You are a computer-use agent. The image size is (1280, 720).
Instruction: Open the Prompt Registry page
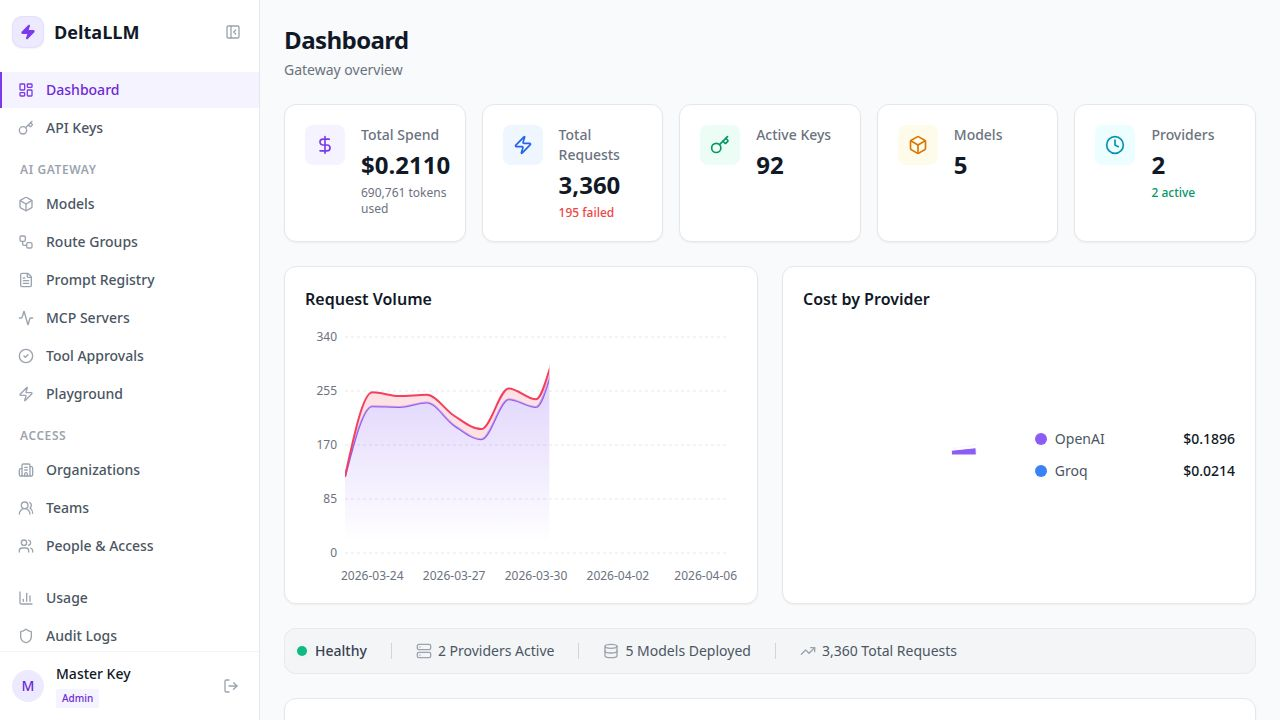coord(130,280)
